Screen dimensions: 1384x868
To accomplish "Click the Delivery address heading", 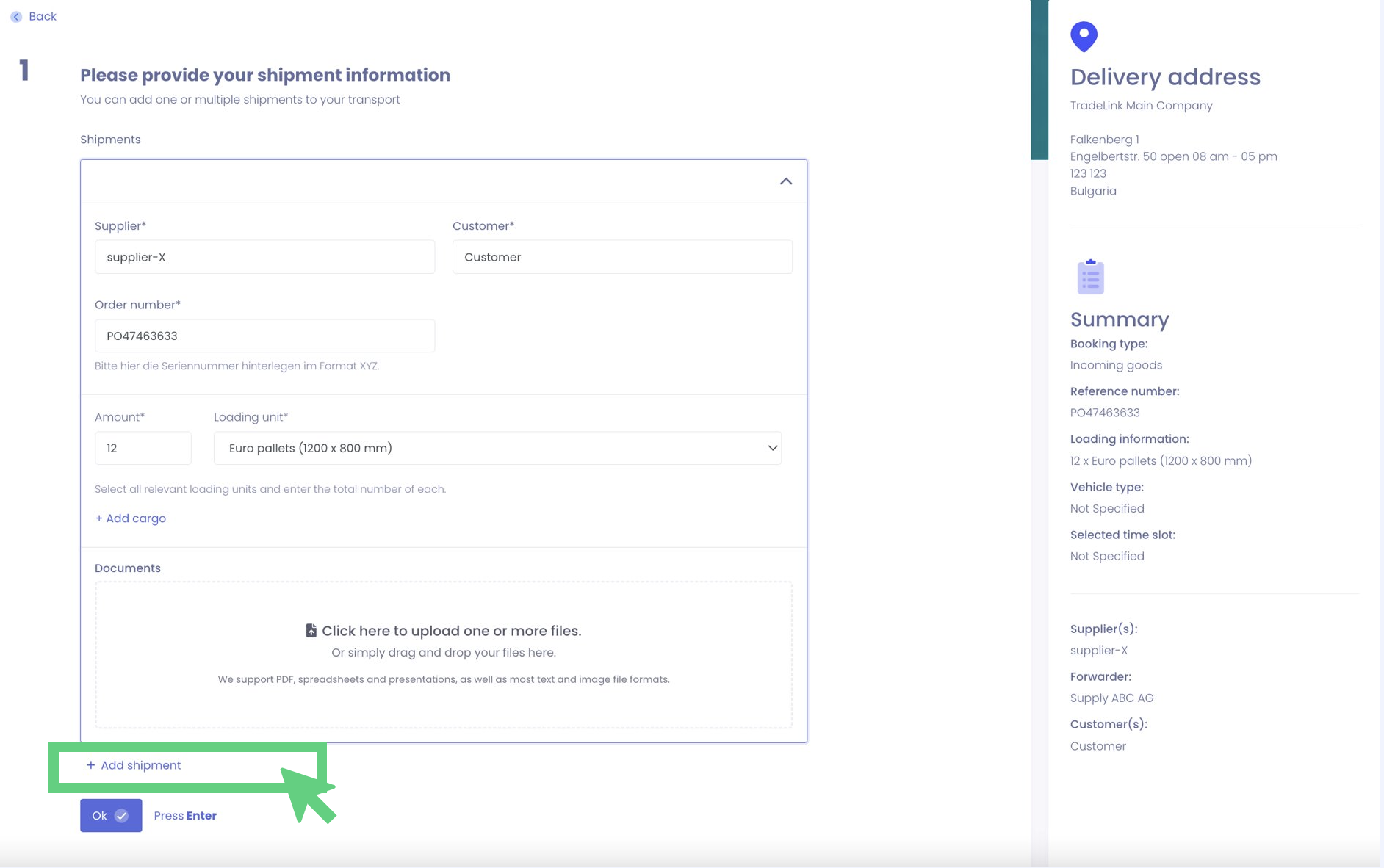I will [x=1164, y=77].
